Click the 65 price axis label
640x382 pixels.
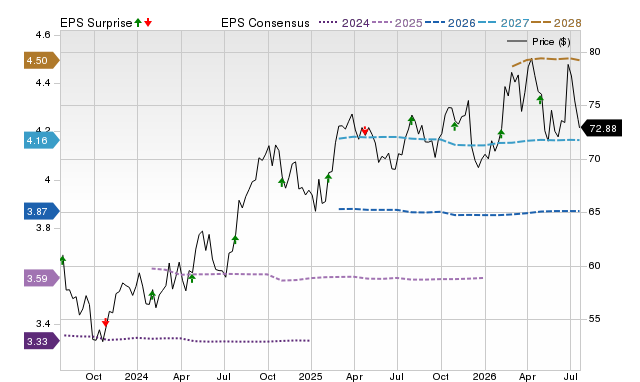pyautogui.click(x=595, y=212)
